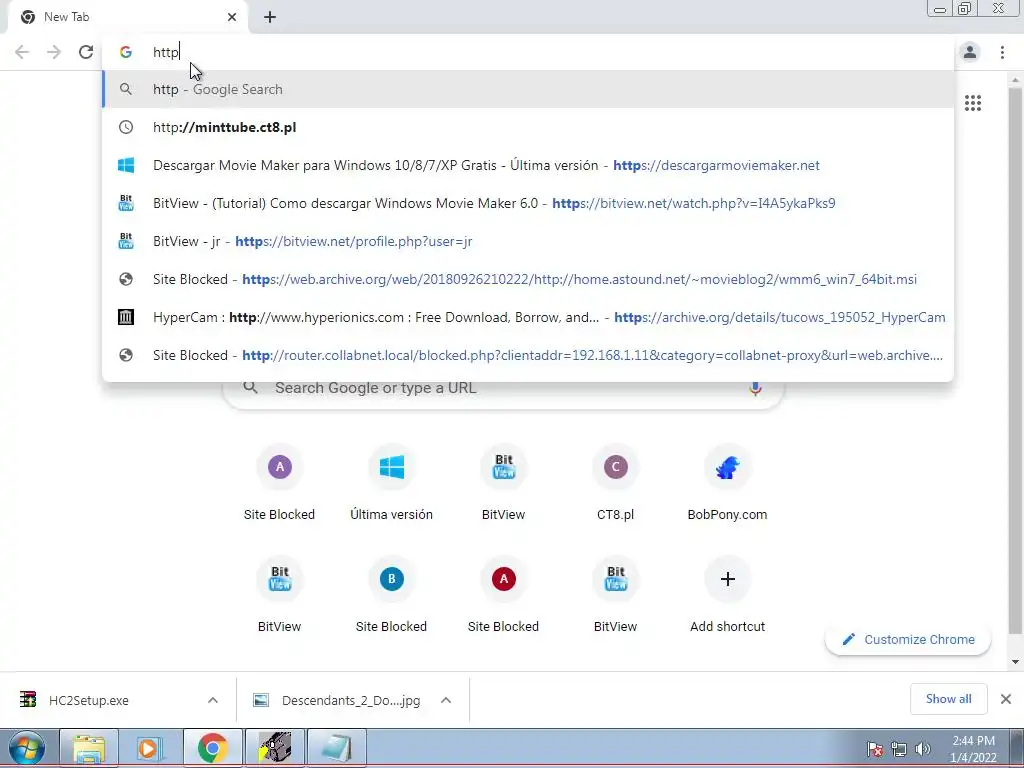Click Add shortcut plus tile
1024x768 pixels.
[x=727, y=594]
